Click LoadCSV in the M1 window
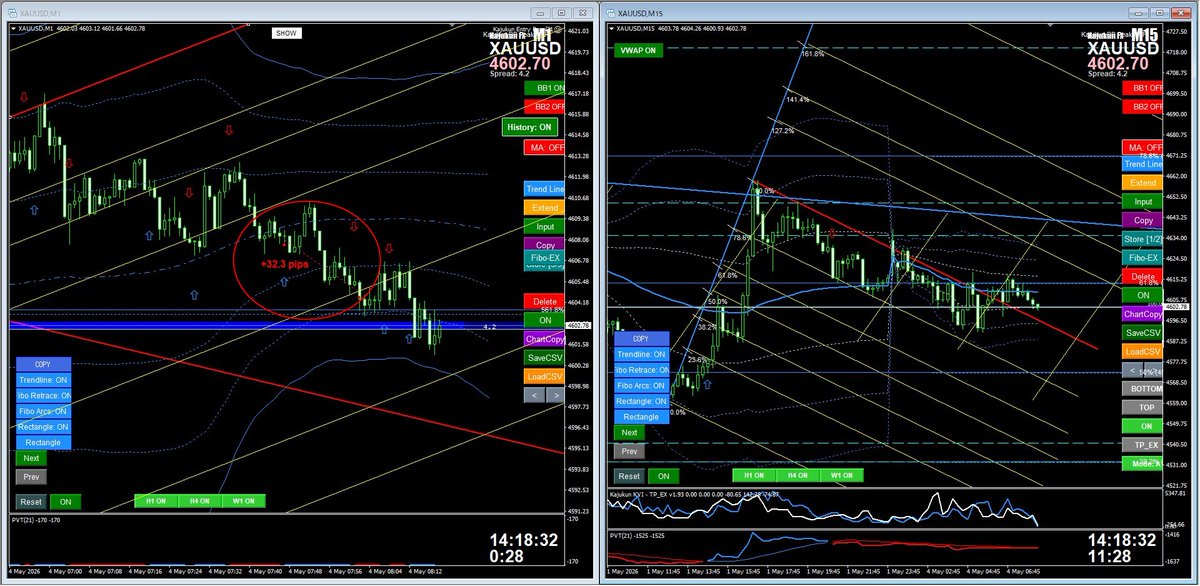1200x586 pixels. [x=544, y=377]
